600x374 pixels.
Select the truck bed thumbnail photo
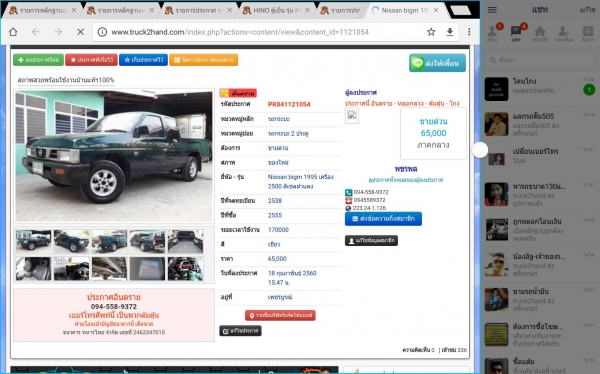(x=186, y=242)
